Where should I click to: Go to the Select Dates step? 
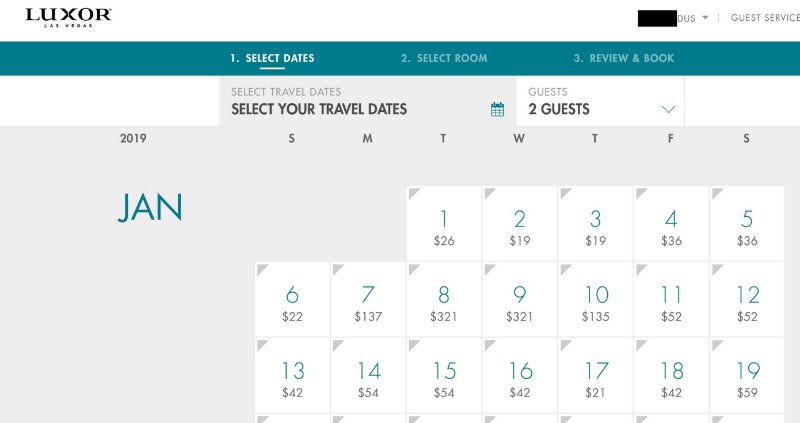[272, 58]
